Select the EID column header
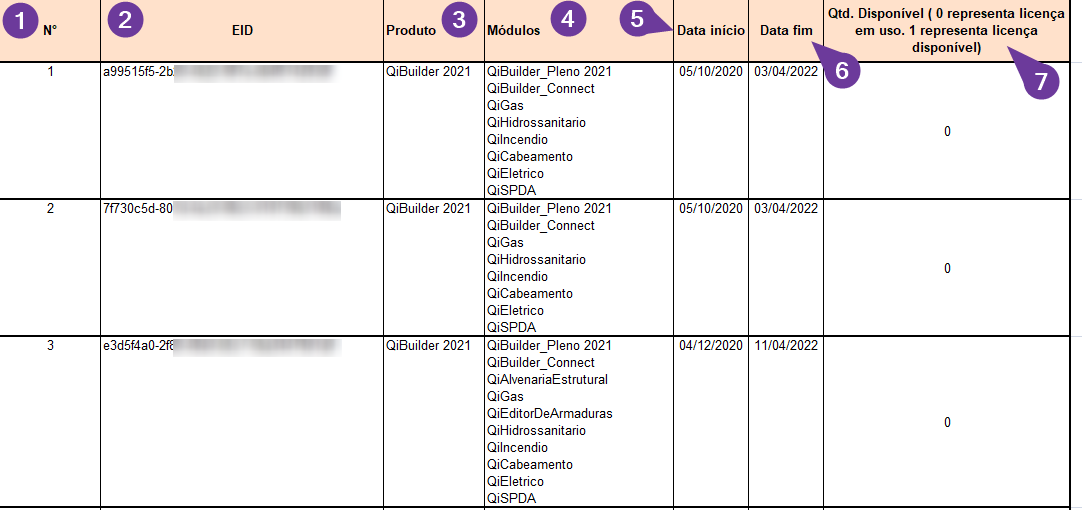This screenshot has width=1082, height=510. tap(242, 31)
